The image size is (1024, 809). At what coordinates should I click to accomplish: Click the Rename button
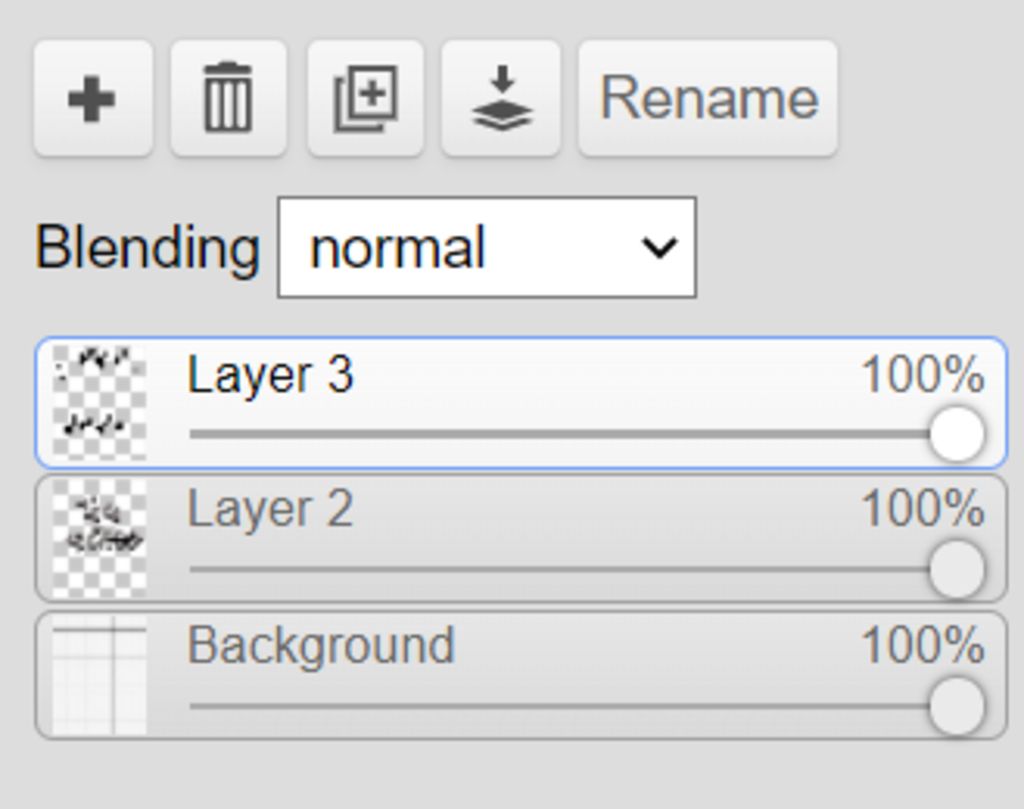(x=708, y=99)
